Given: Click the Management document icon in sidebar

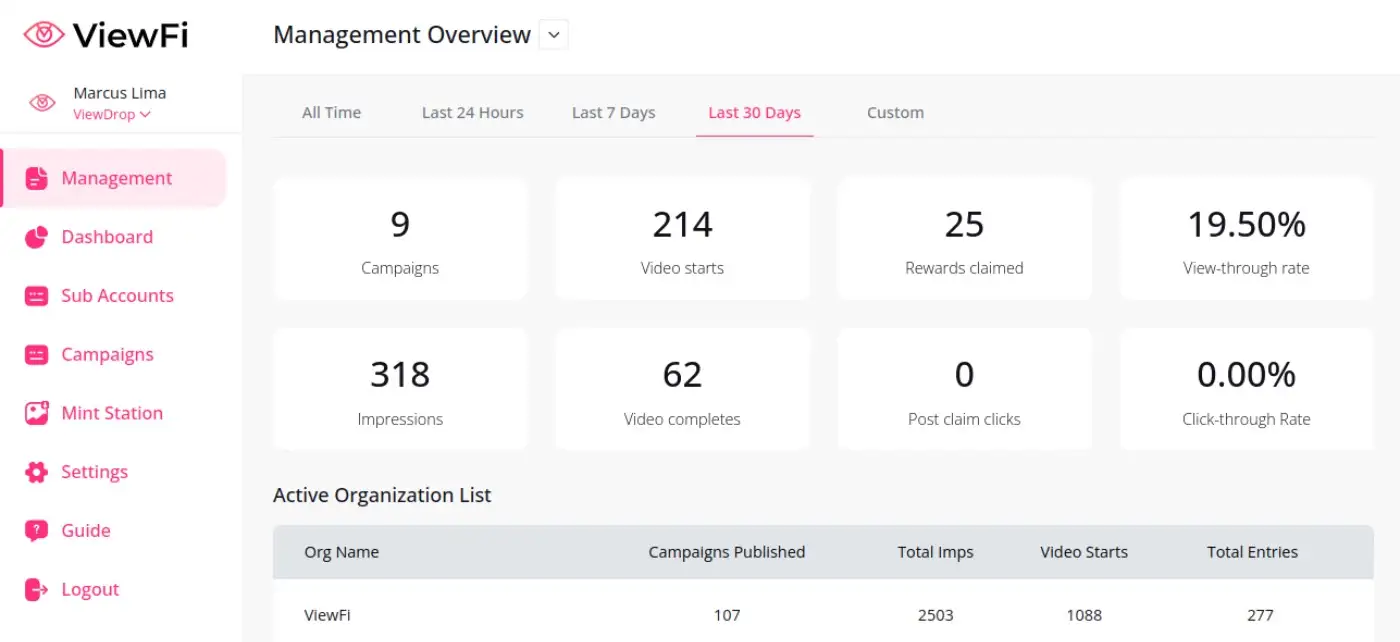Looking at the screenshot, I should (x=37, y=178).
